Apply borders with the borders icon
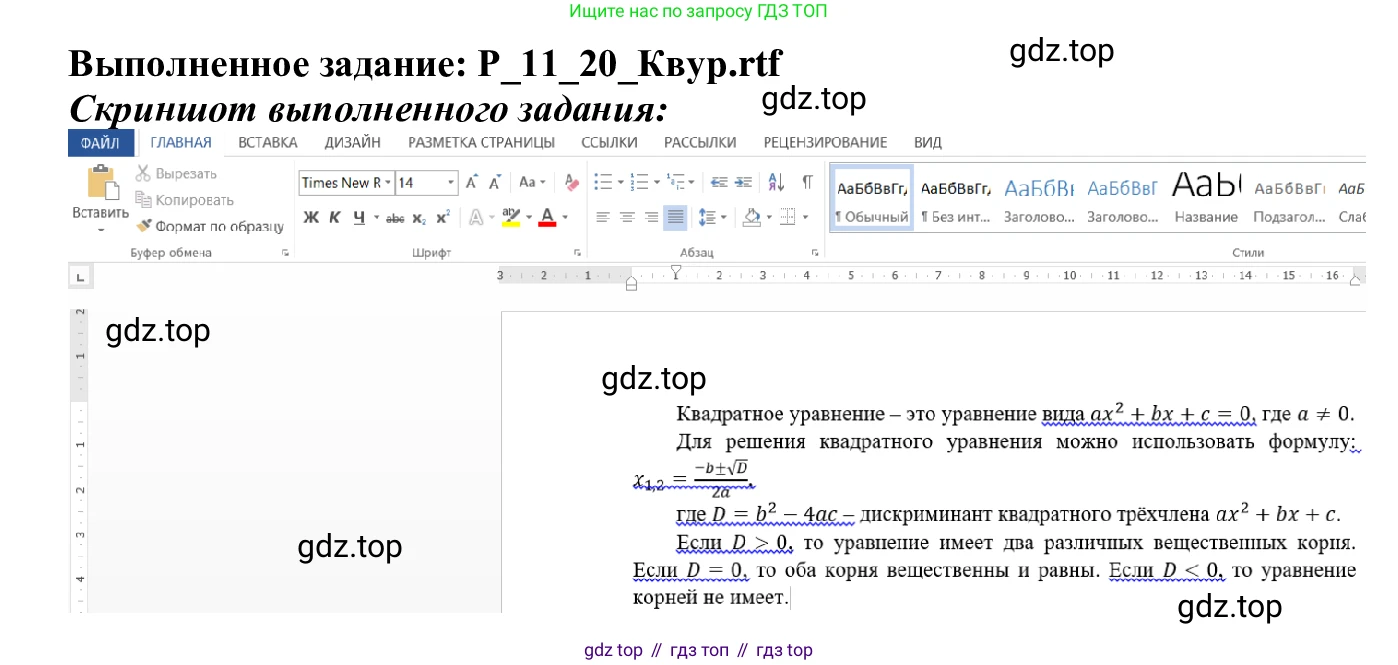Screen dimensions: 1398x665 pyautogui.click(x=786, y=217)
